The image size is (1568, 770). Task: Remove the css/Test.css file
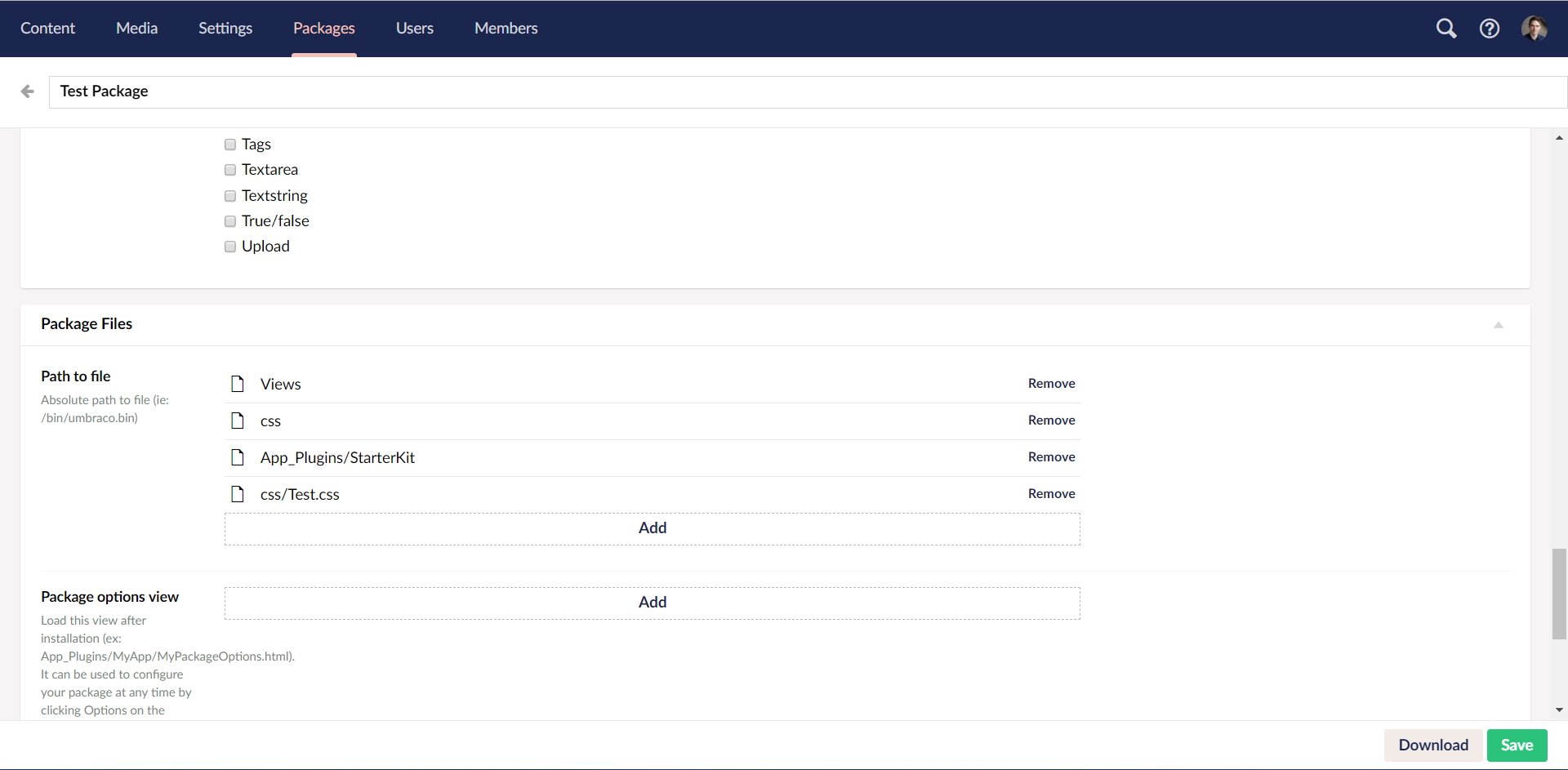[1051, 493]
